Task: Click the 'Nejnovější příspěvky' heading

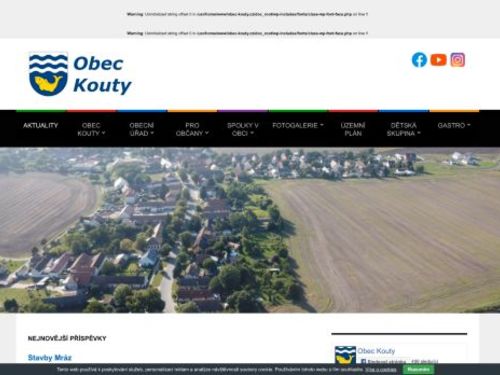Action: 67,338
